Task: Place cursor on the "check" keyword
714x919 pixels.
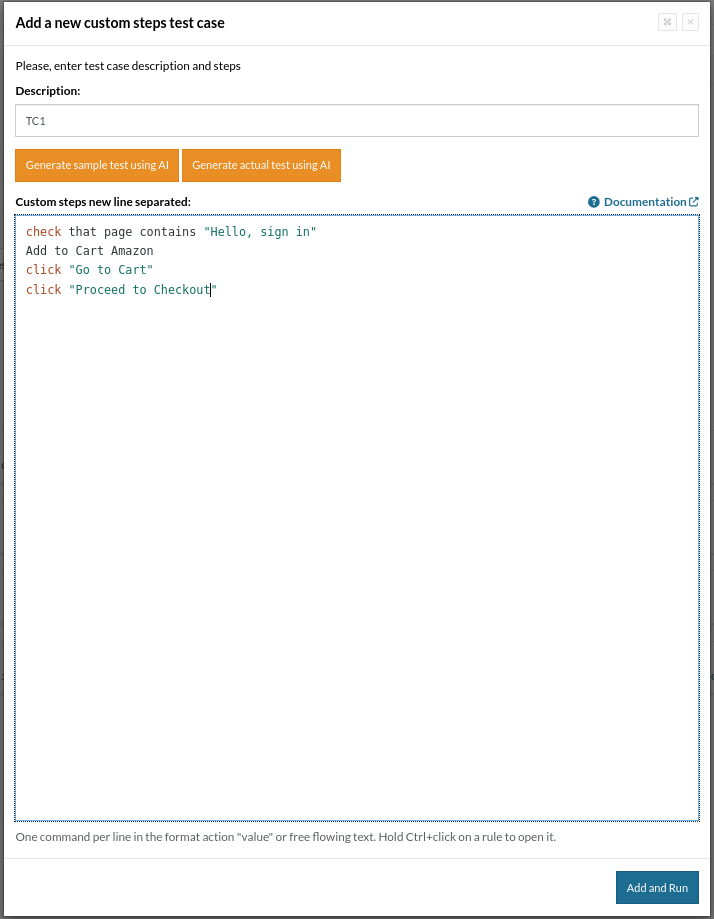Action: [x=43, y=232]
